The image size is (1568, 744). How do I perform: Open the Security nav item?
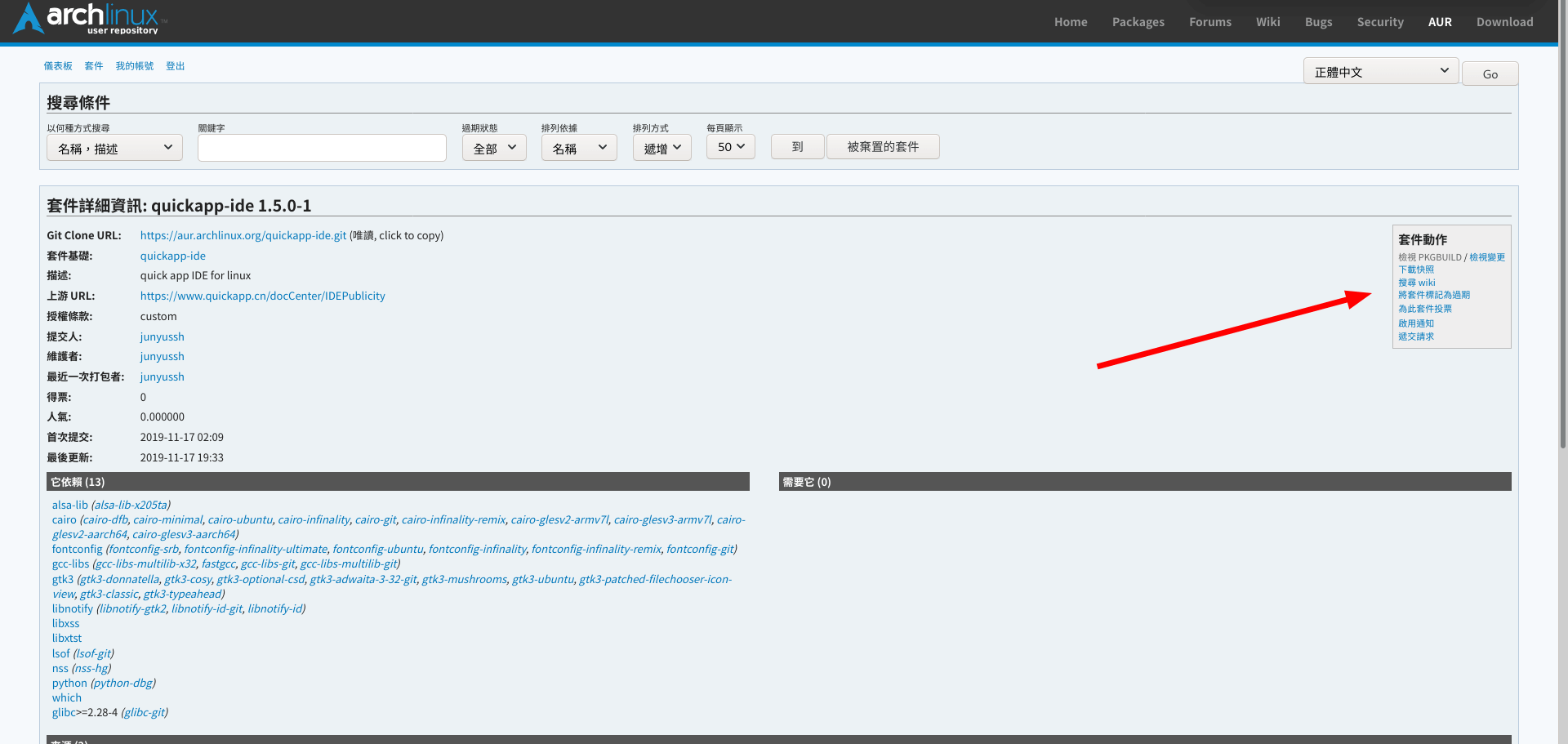(1380, 22)
